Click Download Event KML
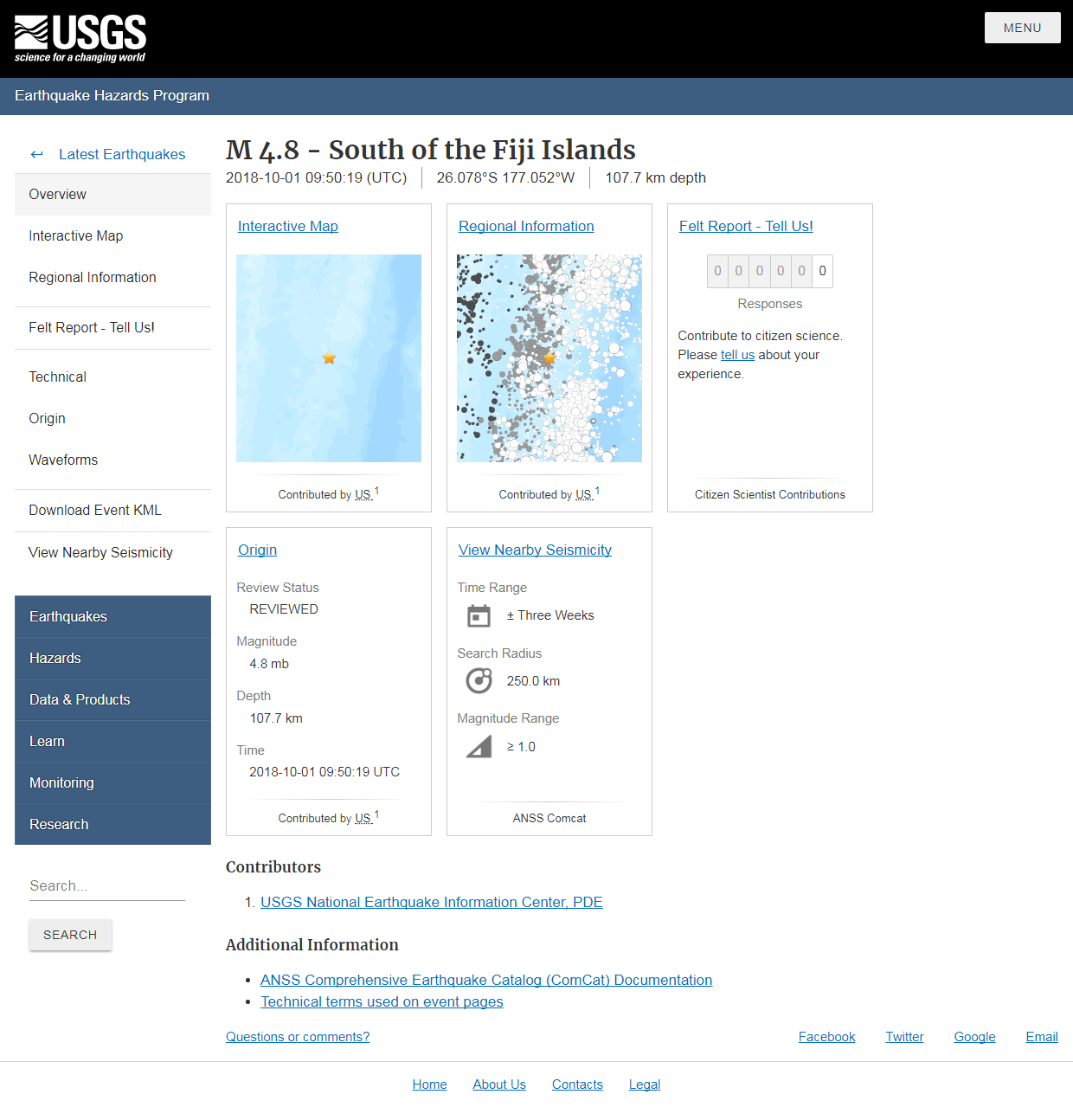 coord(112,511)
